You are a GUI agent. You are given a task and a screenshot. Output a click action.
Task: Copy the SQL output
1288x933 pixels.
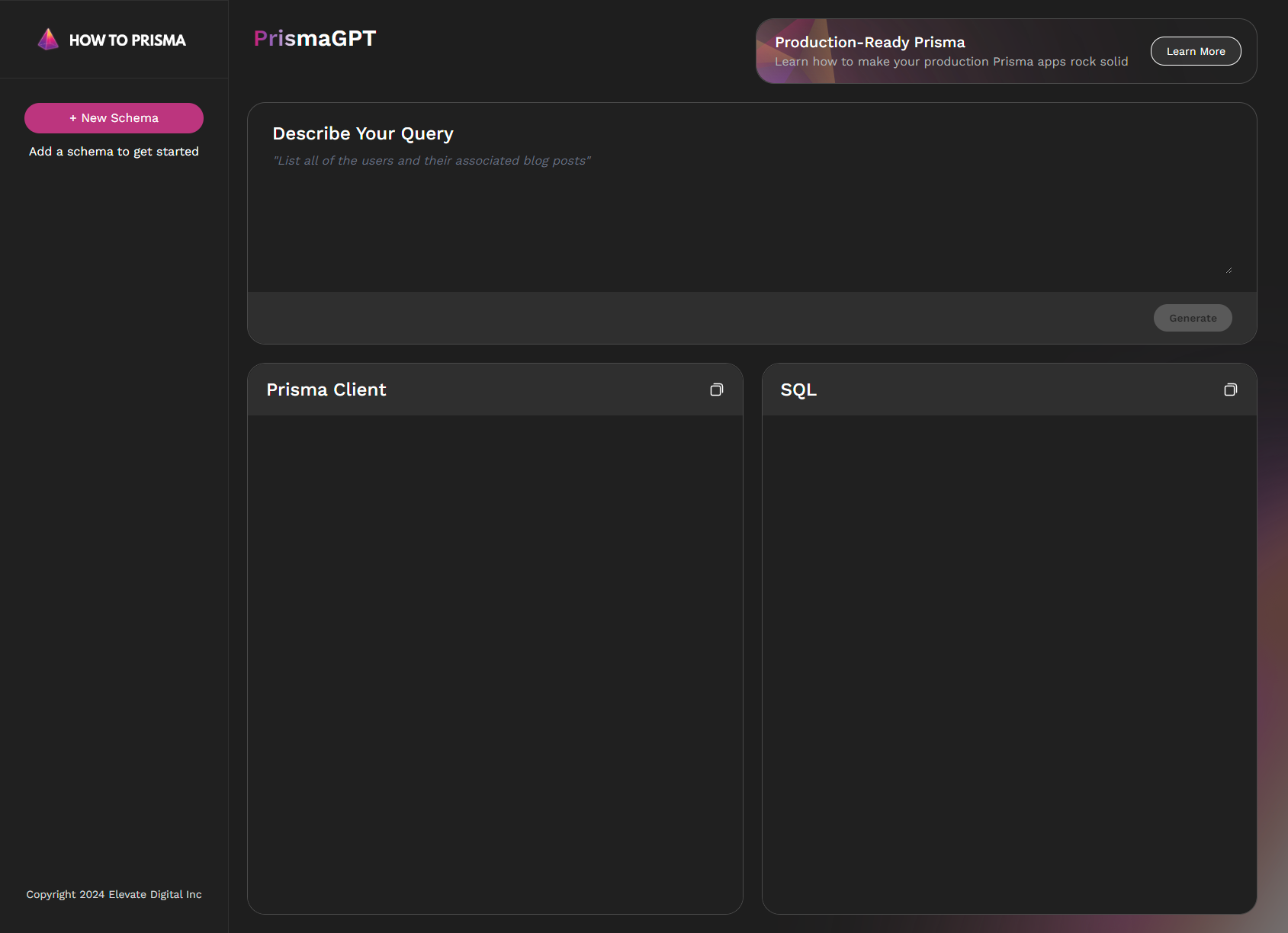coord(1230,390)
